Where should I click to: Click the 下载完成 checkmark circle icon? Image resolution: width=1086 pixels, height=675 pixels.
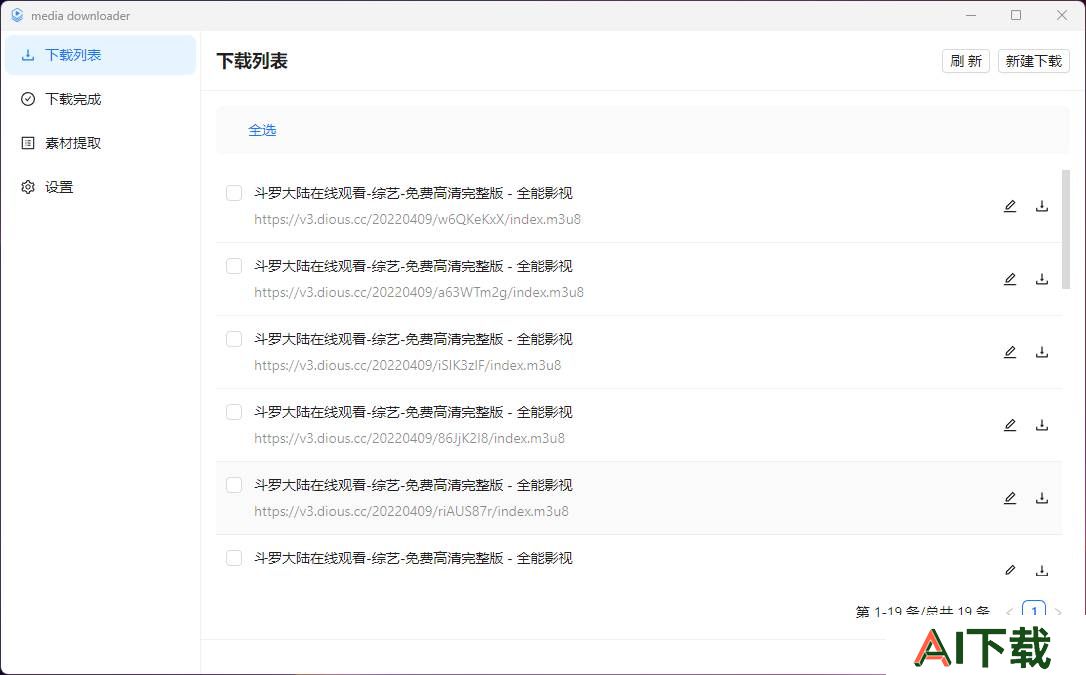28,99
